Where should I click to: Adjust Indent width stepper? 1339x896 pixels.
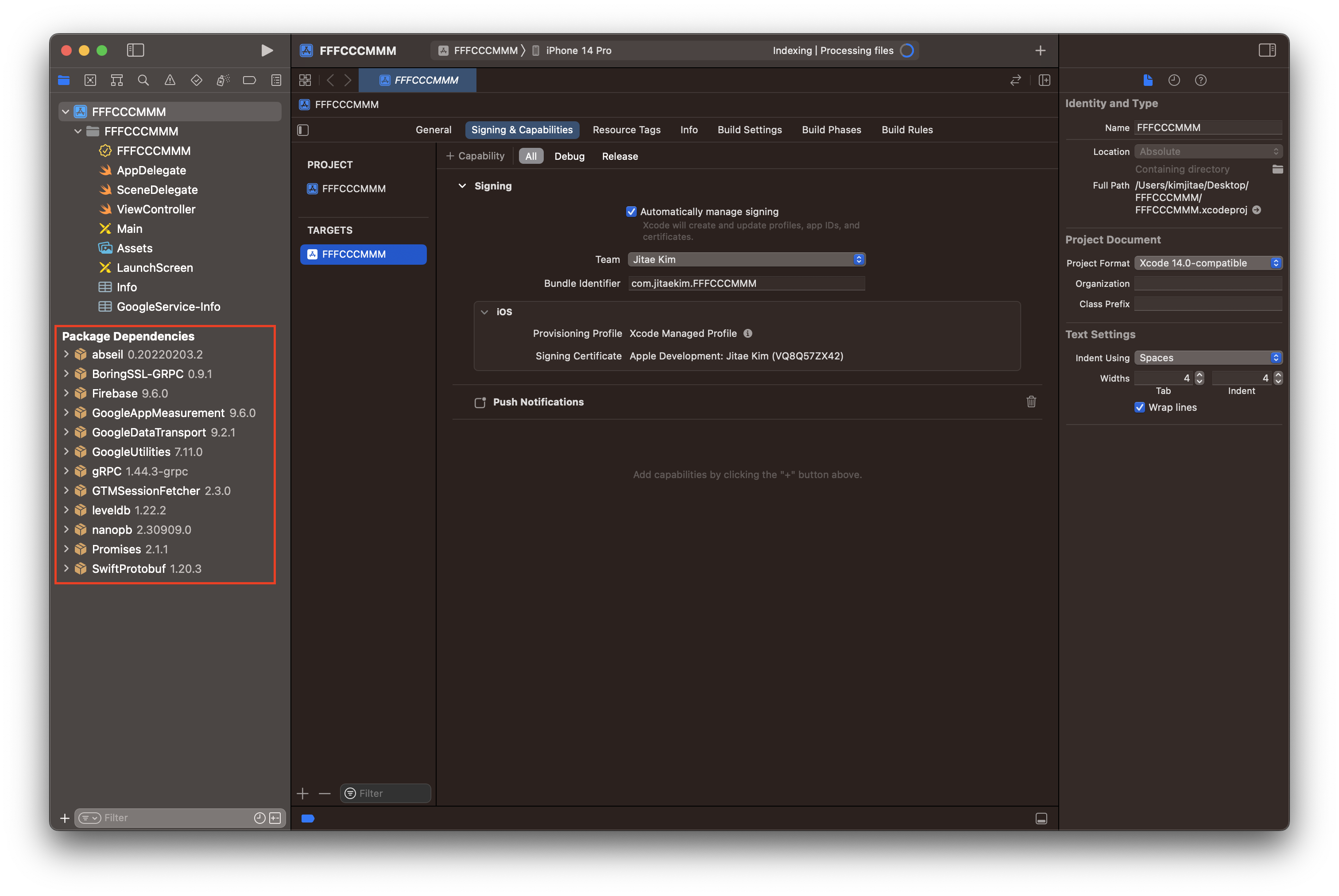pos(1278,378)
